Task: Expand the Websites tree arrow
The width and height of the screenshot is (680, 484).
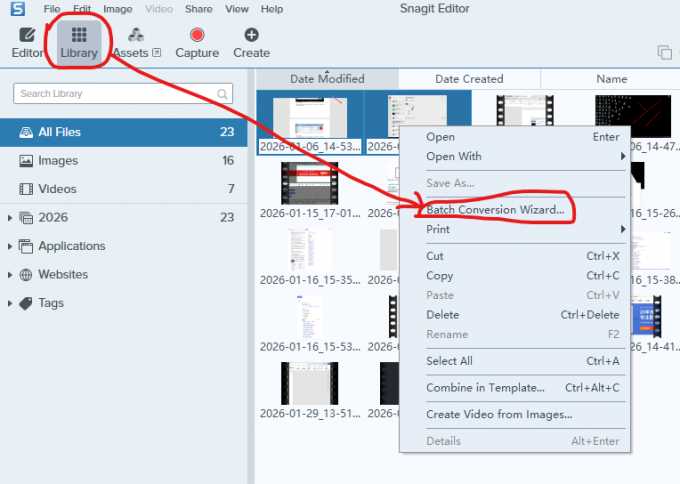Action: pos(10,275)
